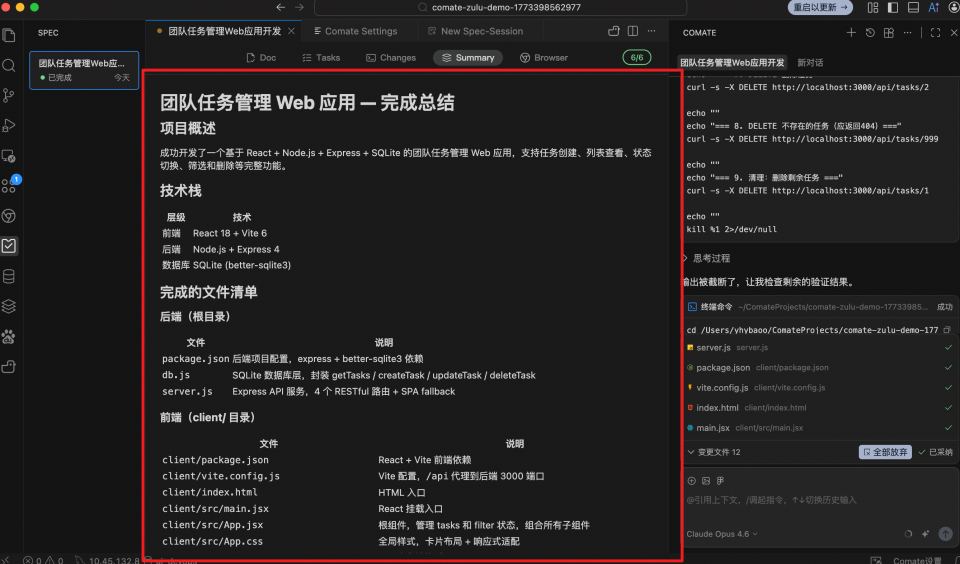Open vite.config.js changed file
Screen dimensions: 960x564
[x=819, y=388]
